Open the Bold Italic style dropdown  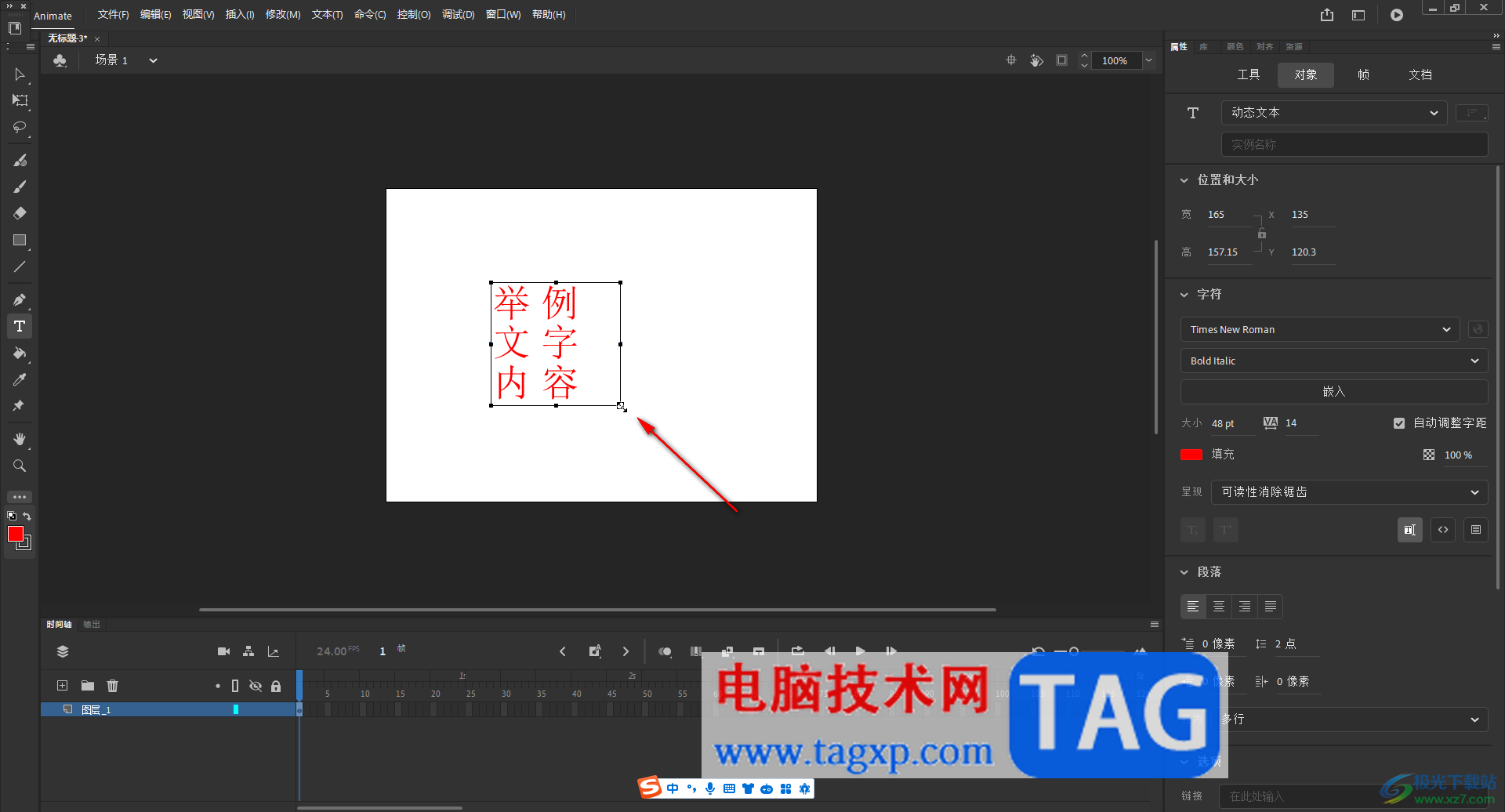tap(1334, 361)
